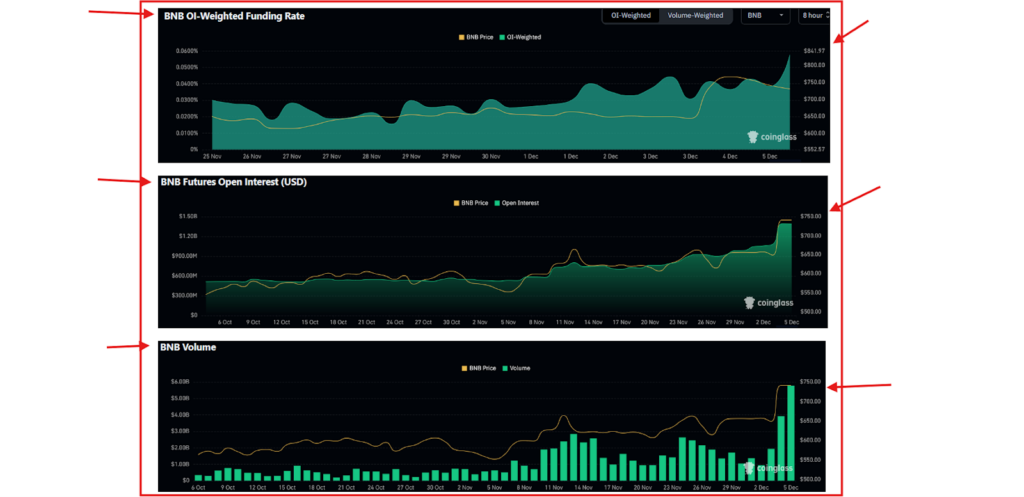Image resolution: width=1024 pixels, height=497 pixels.
Task: Click the 26 Nov date on funding chart
Action: pos(252,157)
